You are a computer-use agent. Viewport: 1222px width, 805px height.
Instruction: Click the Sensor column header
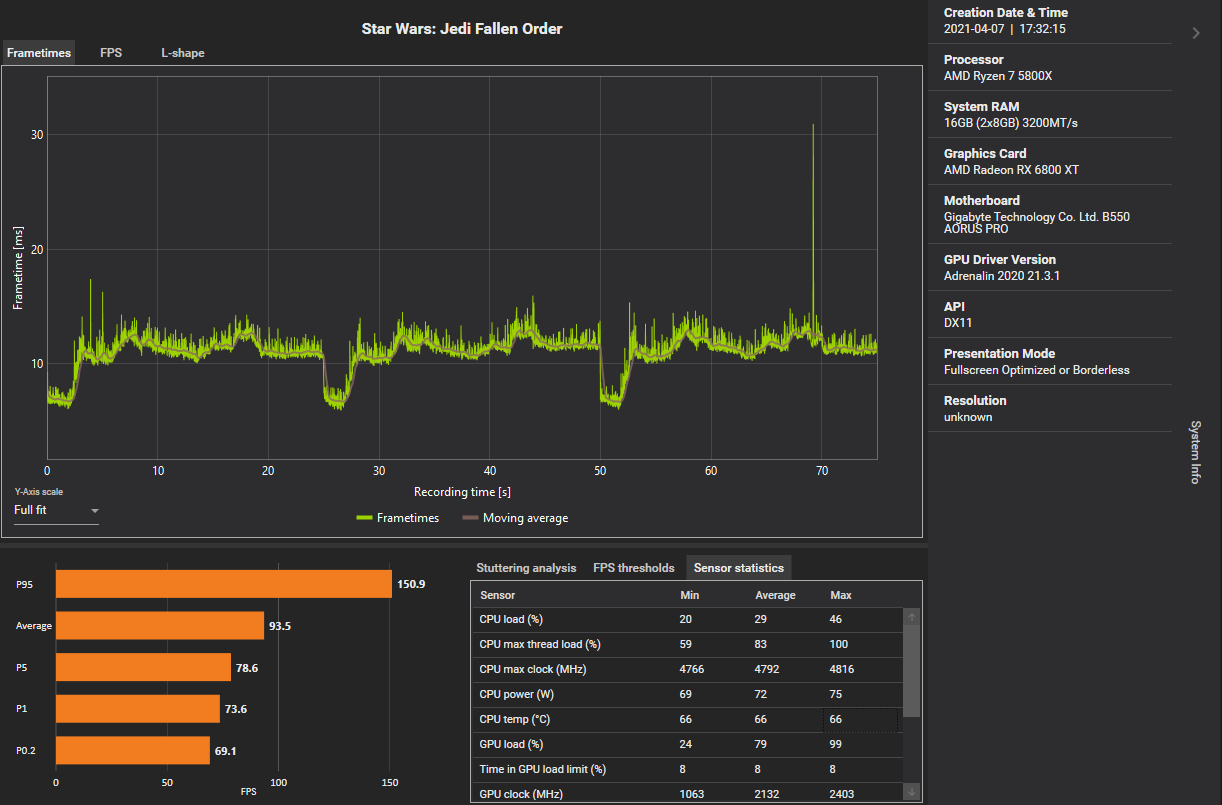[x=498, y=595]
